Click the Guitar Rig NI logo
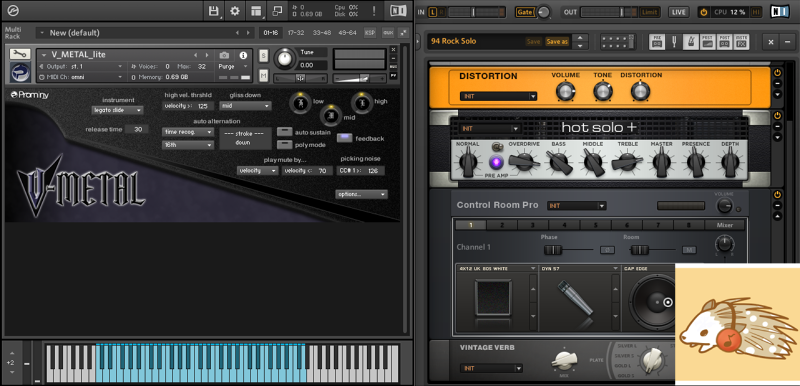 780,11
